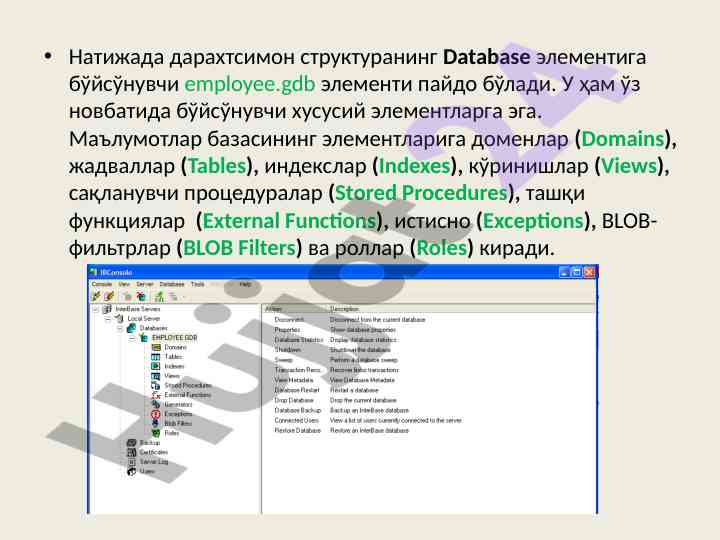Select the Database Statistics action

tap(298, 340)
